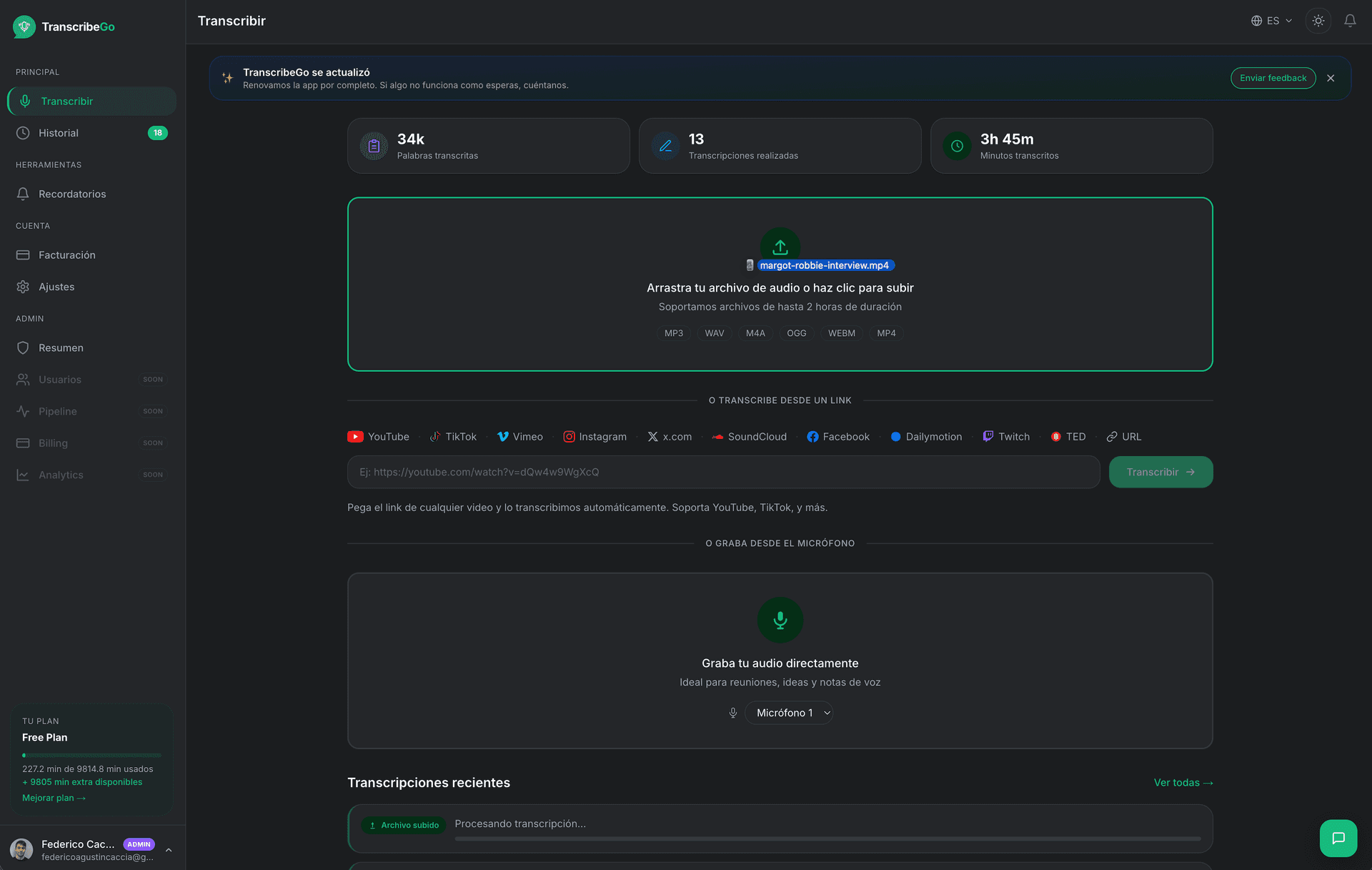Screen dimensions: 1372x870
Task: Open the notifications bell icon
Action: (x=1349, y=21)
